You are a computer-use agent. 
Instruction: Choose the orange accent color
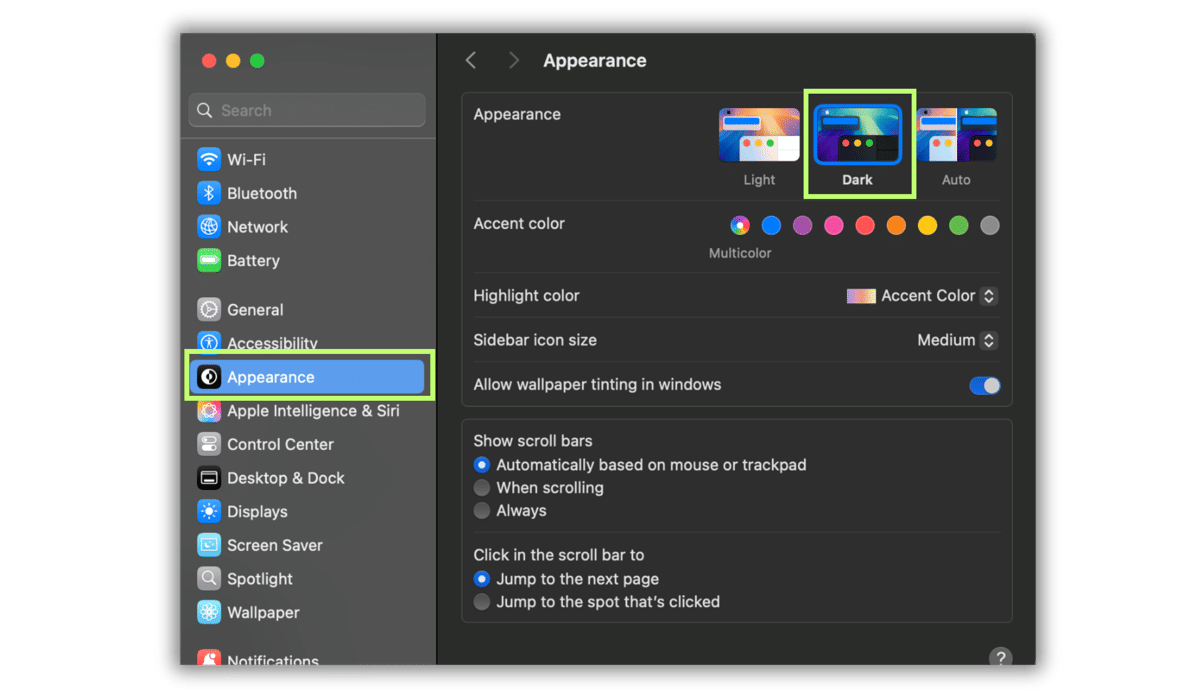(896, 225)
